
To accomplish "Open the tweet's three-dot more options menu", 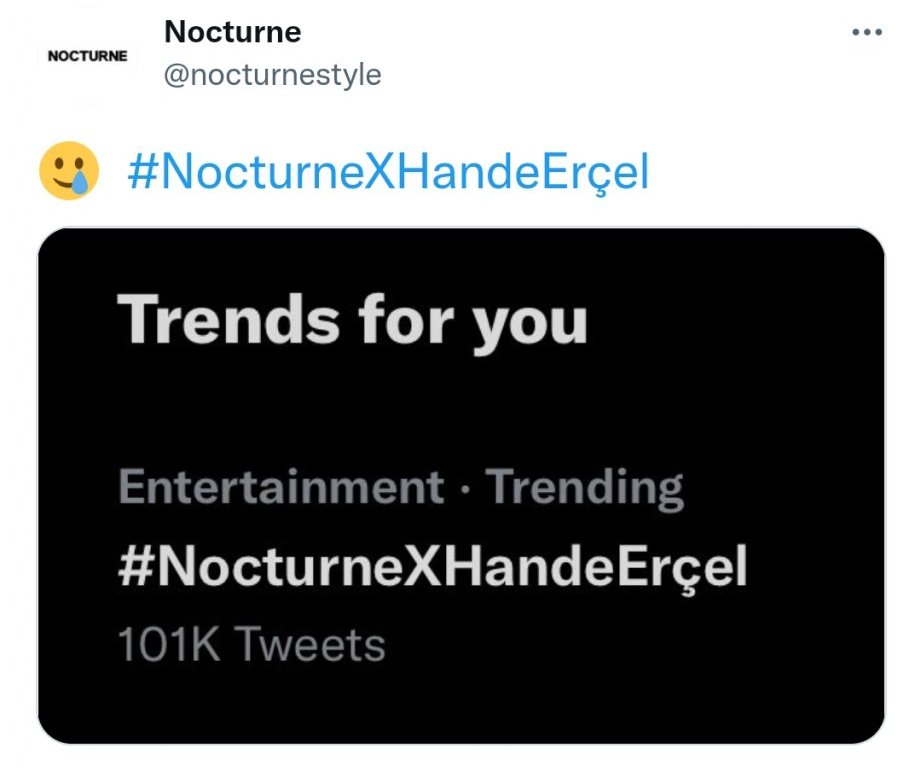I will (867, 33).
